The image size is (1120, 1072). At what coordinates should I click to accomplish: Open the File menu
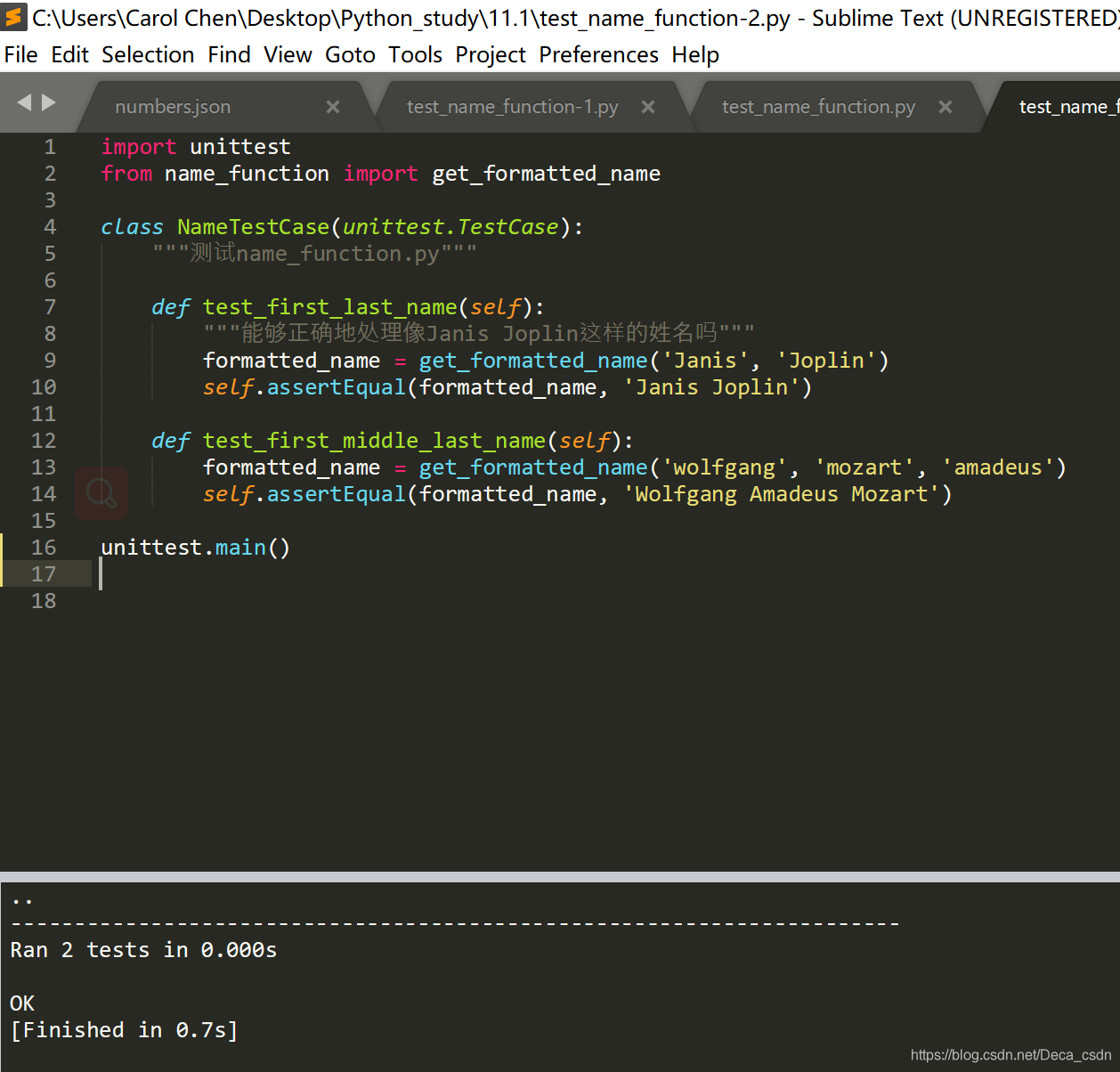[x=20, y=55]
